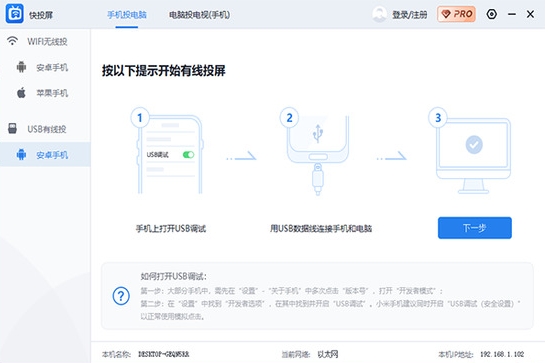Click the USB drive icon beside USB有线投

[x=12, y=128]
